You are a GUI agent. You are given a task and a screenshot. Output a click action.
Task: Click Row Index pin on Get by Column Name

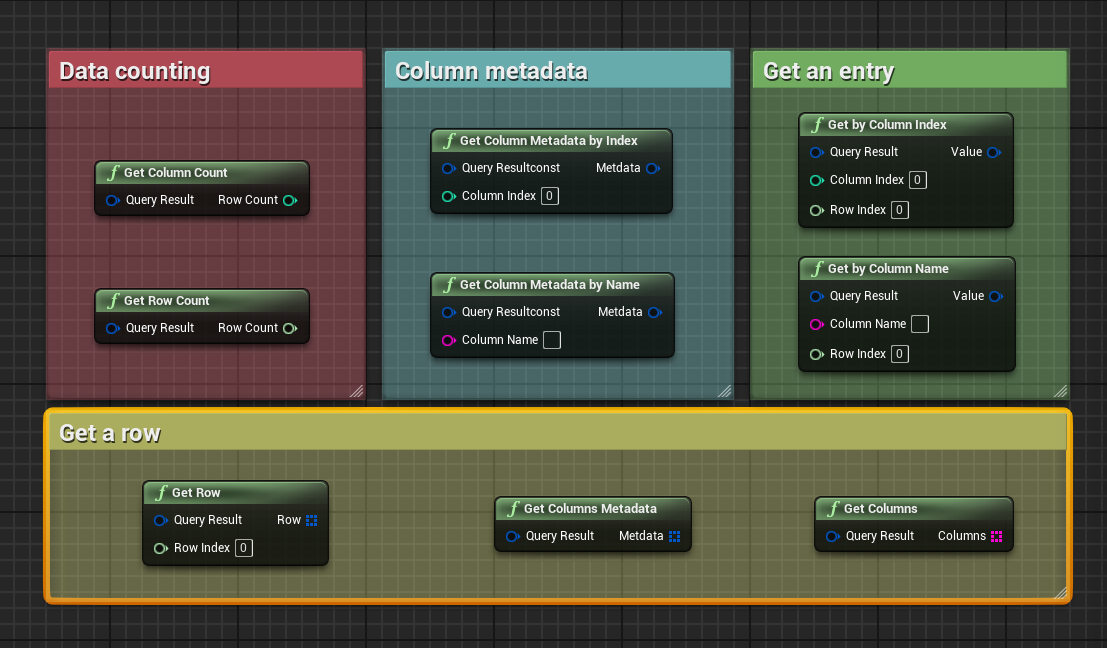[816, 354]
